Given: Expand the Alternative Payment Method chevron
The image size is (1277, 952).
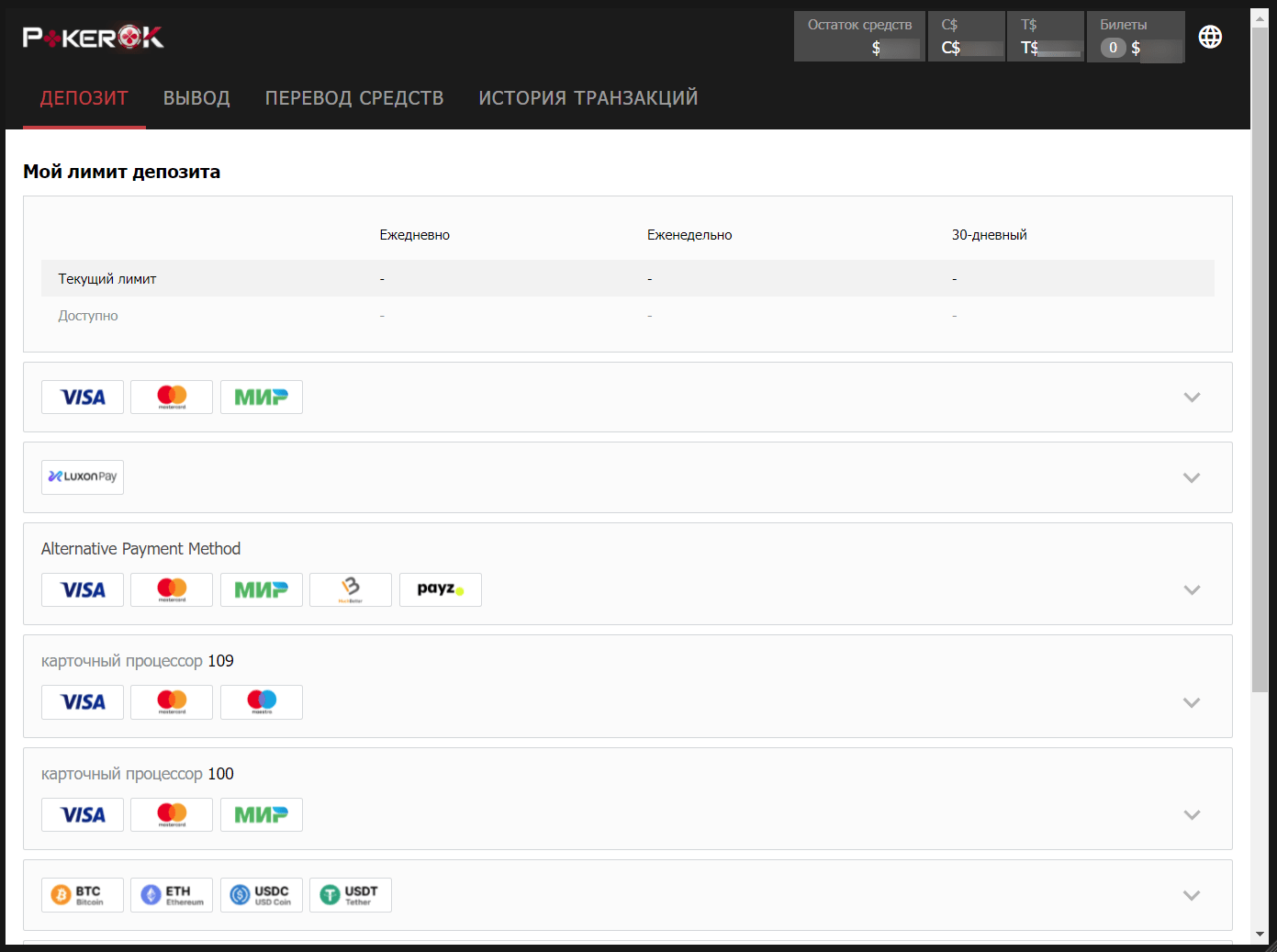Looking at the screenshot, I should click(x=1192, y=590).
